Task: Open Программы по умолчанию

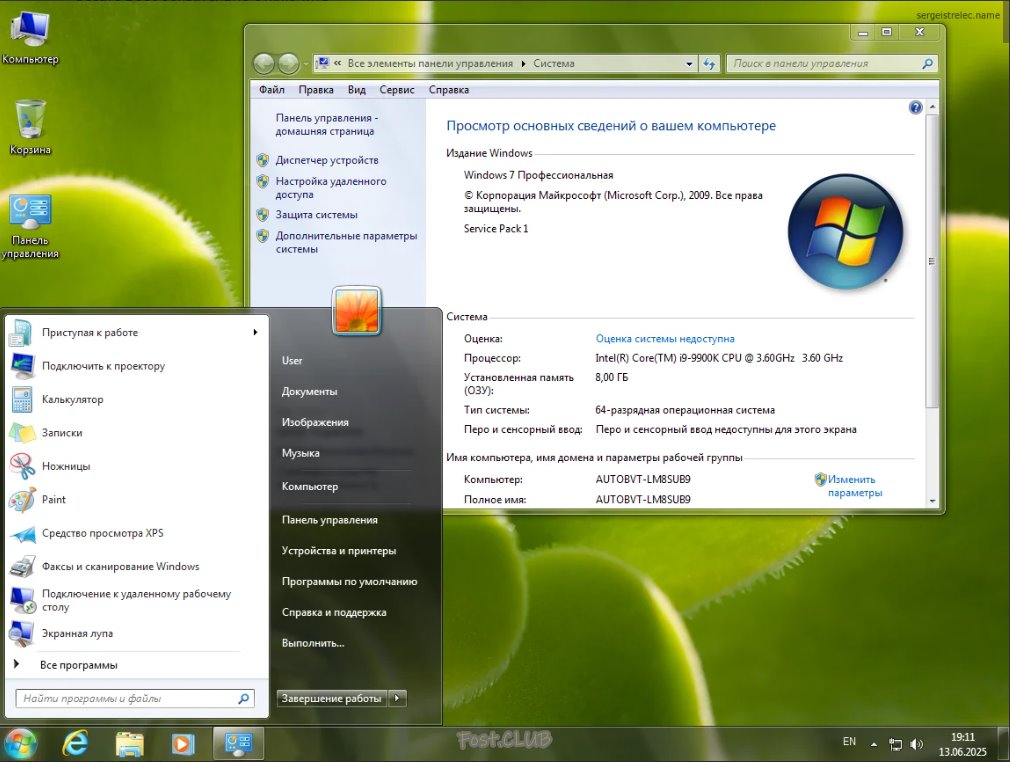Action: point(349,582)
